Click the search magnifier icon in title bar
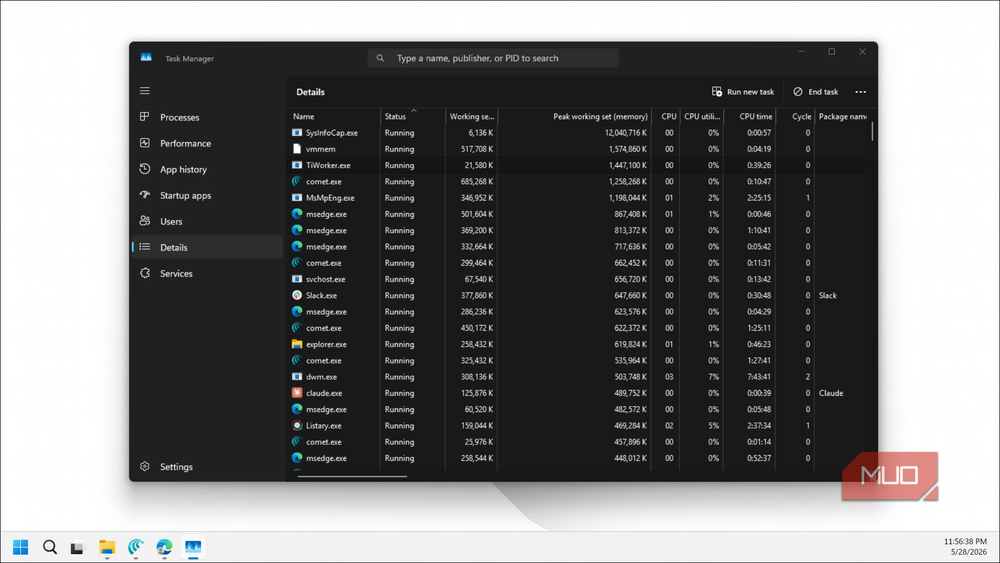The image size is (1000, 563). pos(380,58)
